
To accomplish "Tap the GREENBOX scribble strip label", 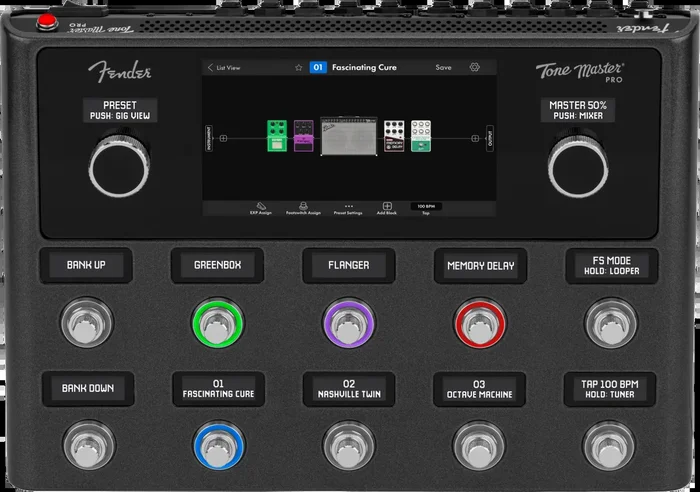I will coord(217,265).
